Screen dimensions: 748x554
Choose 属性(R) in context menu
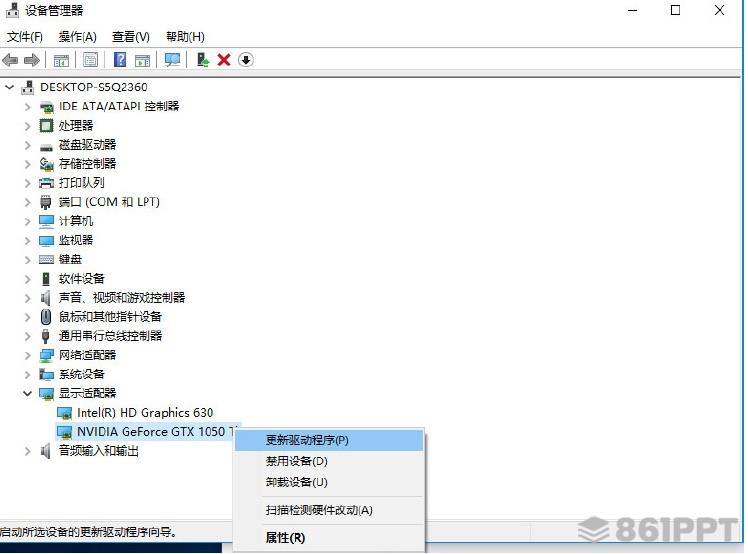pos(329,538)
